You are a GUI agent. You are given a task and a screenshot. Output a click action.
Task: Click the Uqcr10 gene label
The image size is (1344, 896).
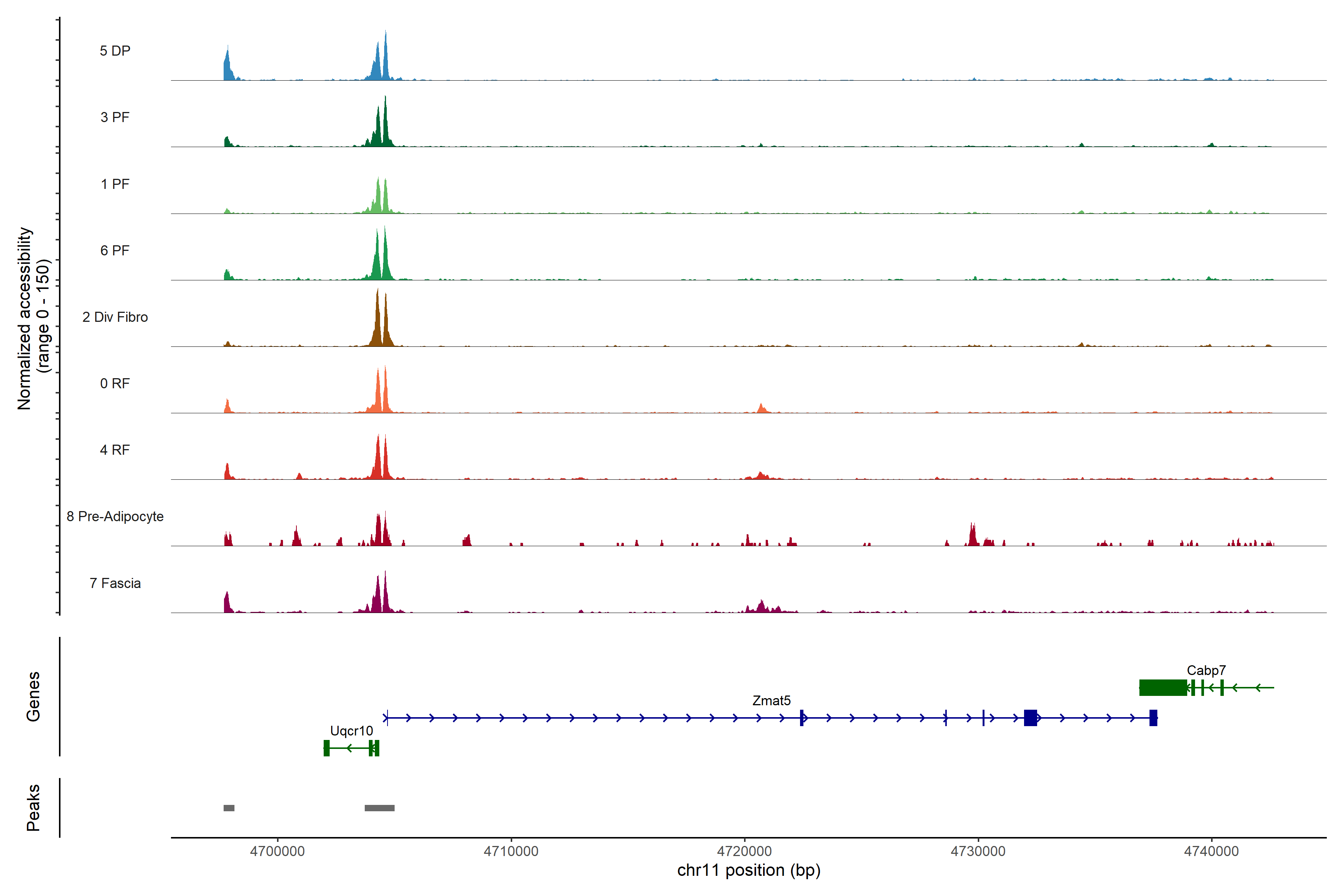pyautogui.click(x=351, y=731)
